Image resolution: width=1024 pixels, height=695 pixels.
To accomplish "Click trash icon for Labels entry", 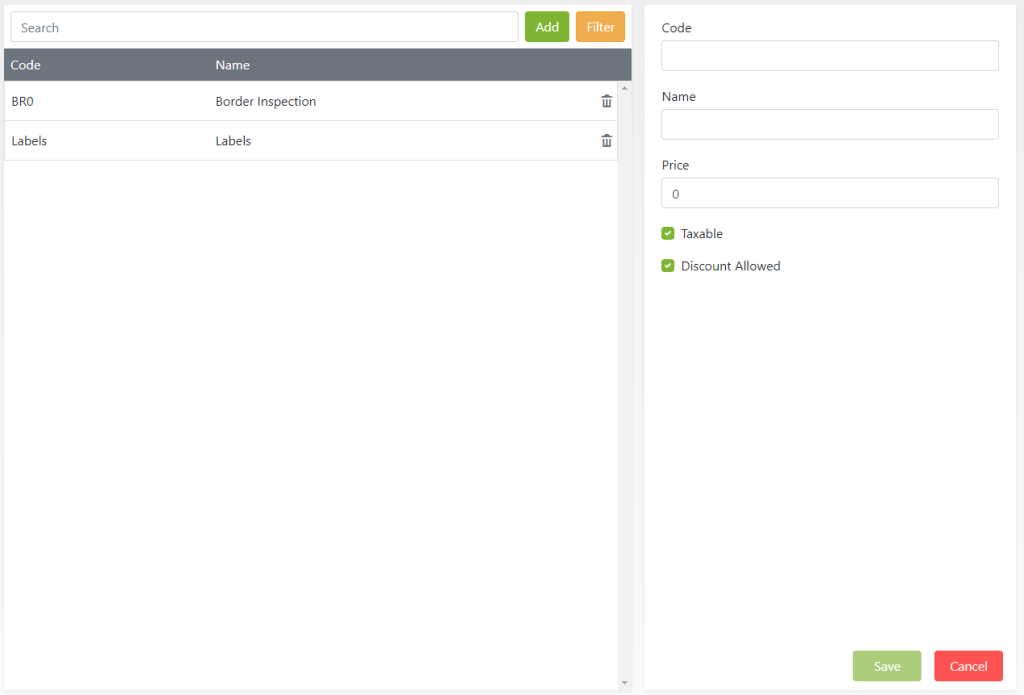I will pyautogui.click(x=606, y=141).
